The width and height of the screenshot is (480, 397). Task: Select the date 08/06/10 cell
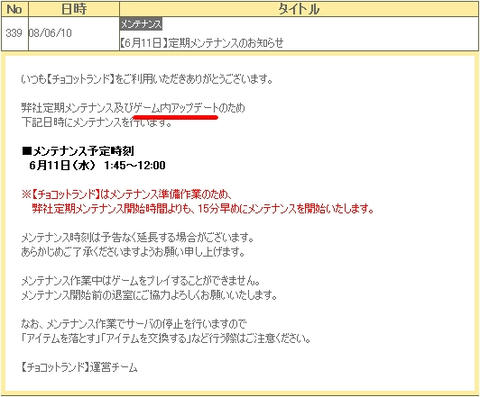[x=74, y=33]
